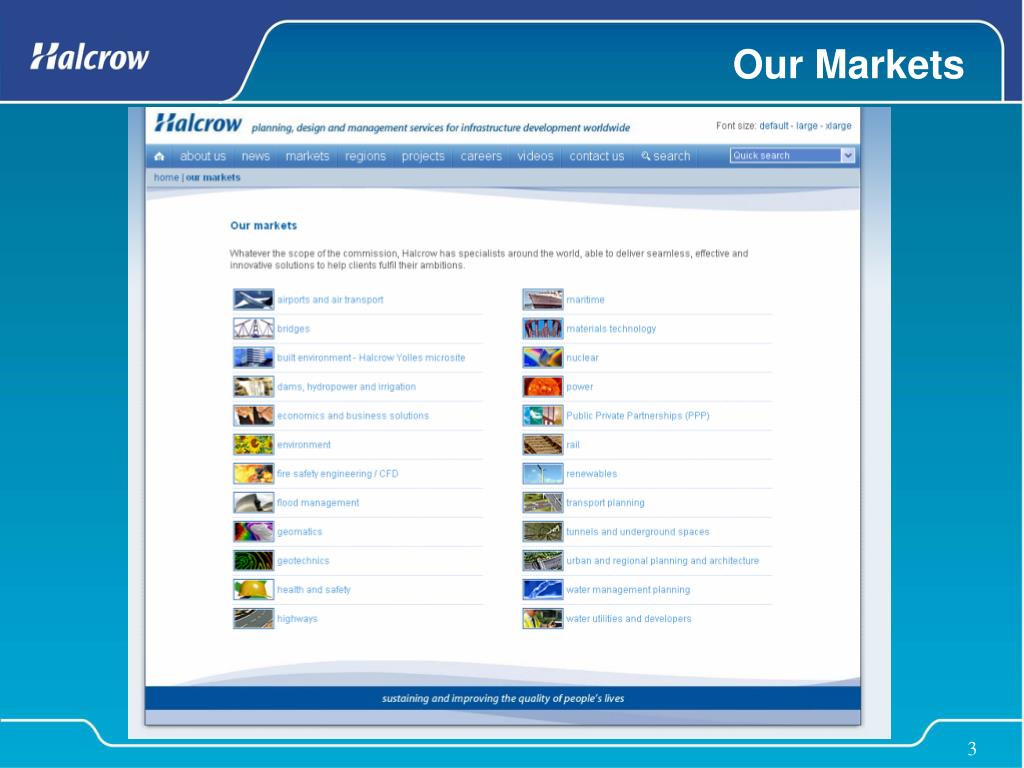Image resolution: width=1024 pixels, height=768 pixels.
Task: Open airports and air transport link
Action: 330,300
